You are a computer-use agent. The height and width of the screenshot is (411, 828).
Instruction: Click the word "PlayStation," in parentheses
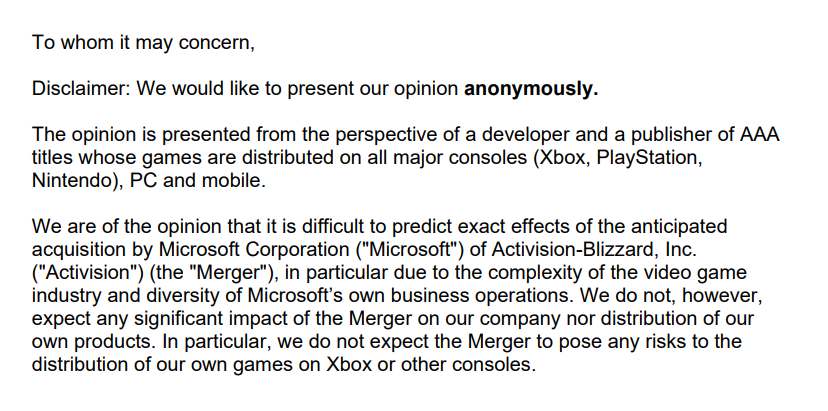[650, 158]
